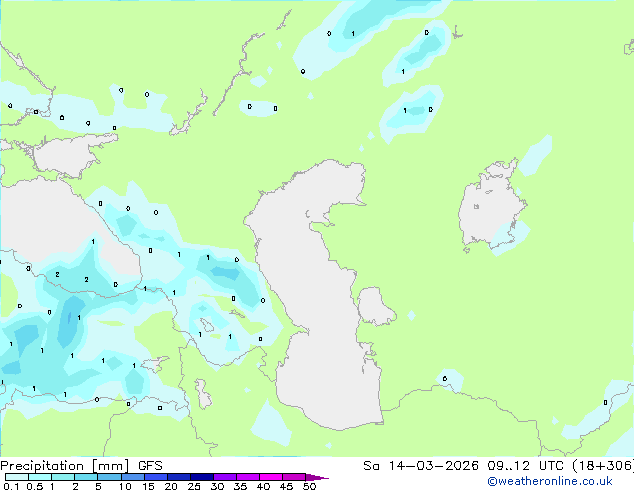634x490 pixels.
Task: Open the weatheronline.co.uk copyright link
Action: (x=549, y=481)
